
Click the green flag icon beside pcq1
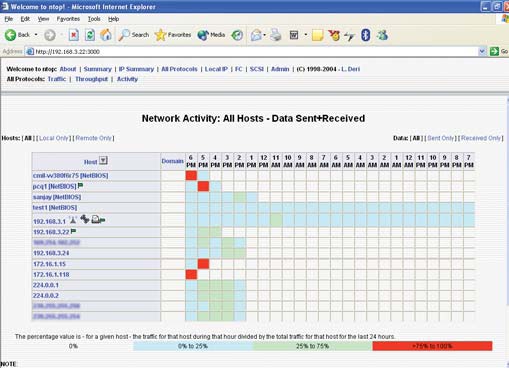tap(80, 186)
